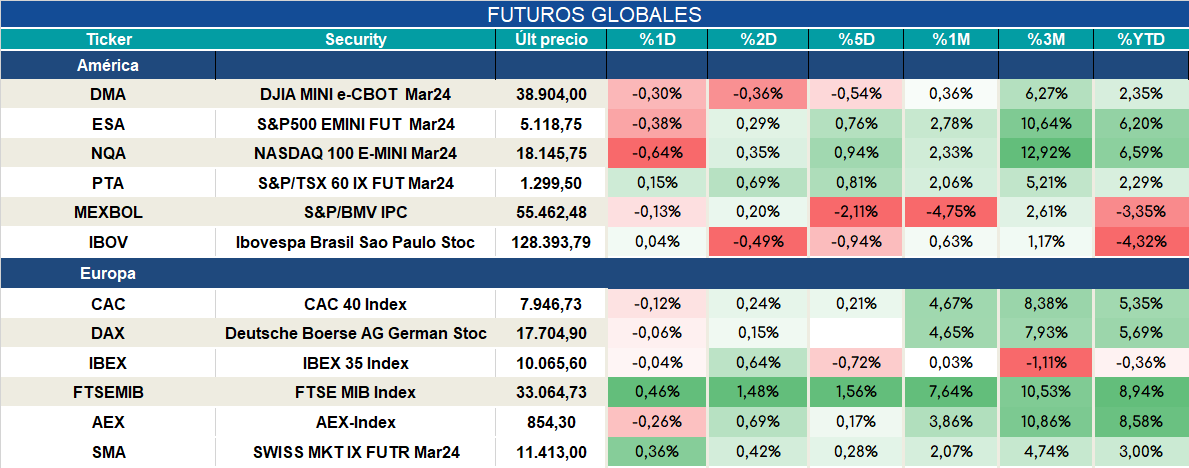Select the %1D column header

click(657, 40)
